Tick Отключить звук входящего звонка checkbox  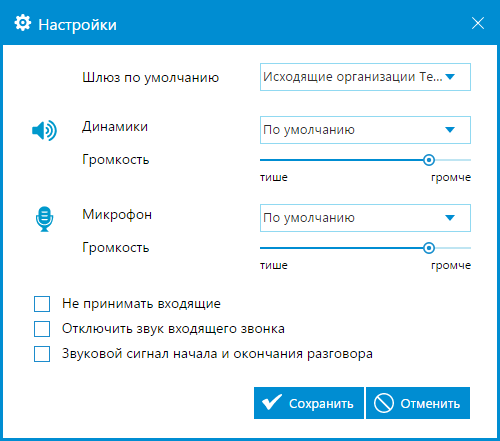[42, 329]
